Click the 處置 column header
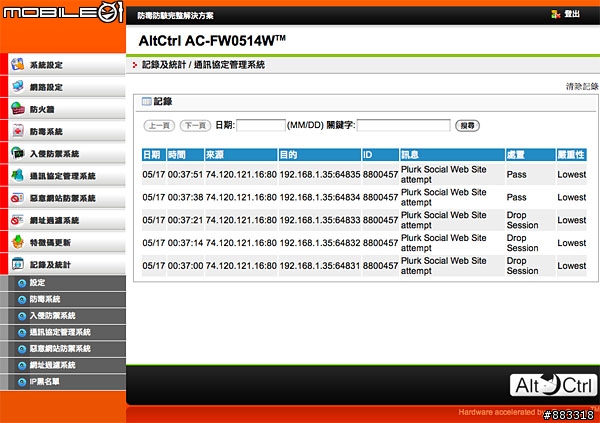Viewport: 600px width, 423px height. point(530,155)
